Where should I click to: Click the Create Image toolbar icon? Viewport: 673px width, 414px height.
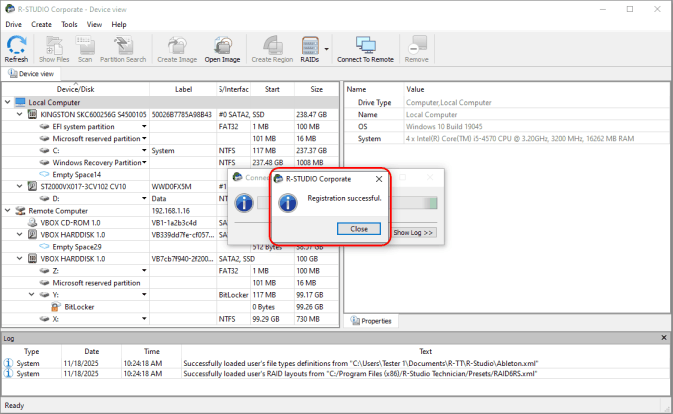click(176, 48)
